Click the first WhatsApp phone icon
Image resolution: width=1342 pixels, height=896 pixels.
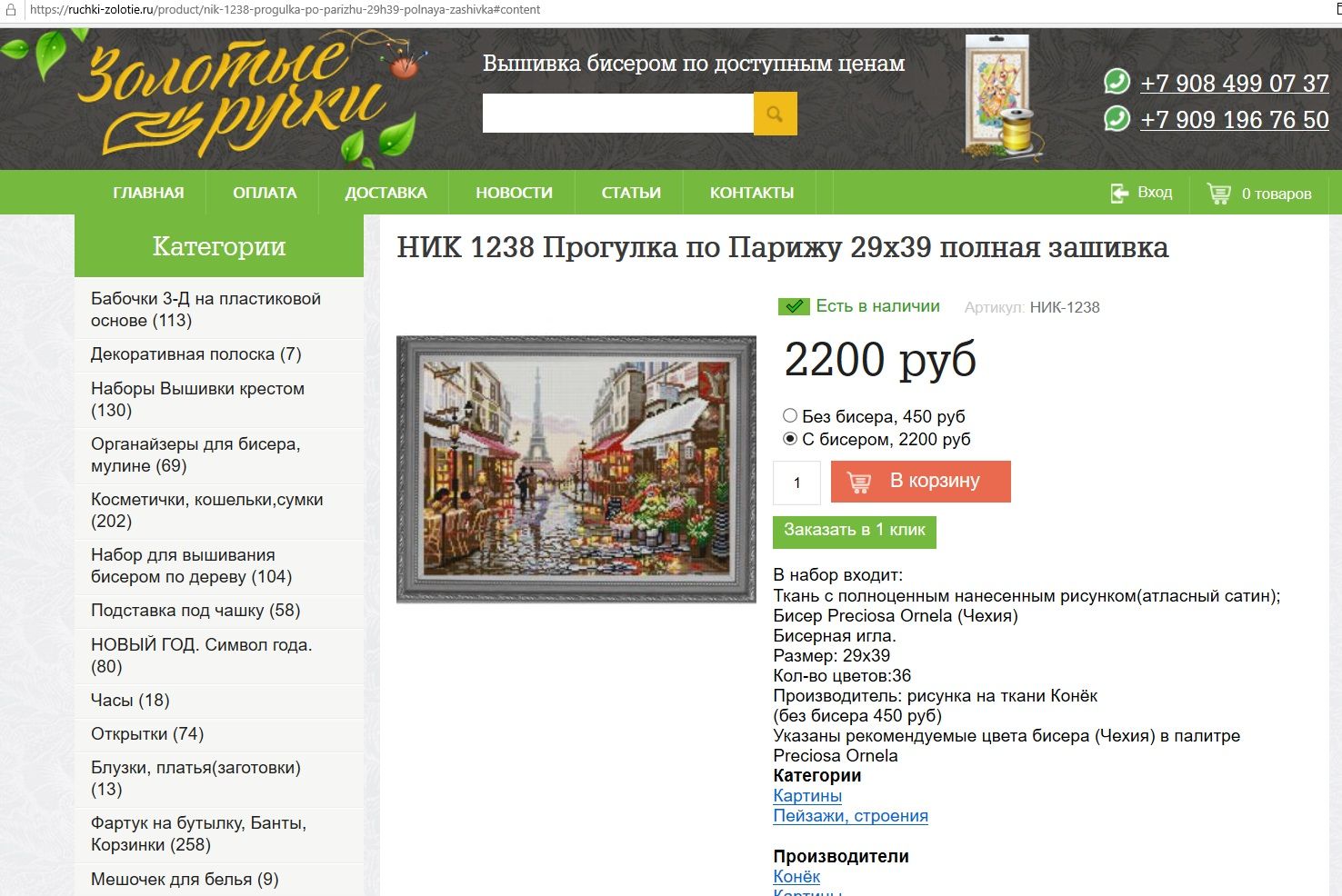[x=1117, y=82]
